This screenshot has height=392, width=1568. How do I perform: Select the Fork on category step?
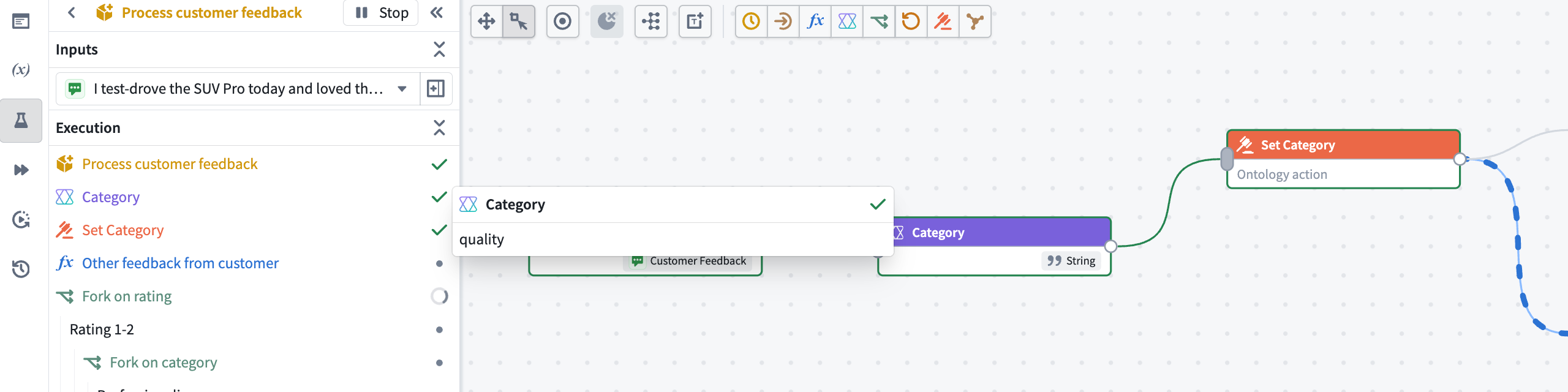click(x=266, y=363)
